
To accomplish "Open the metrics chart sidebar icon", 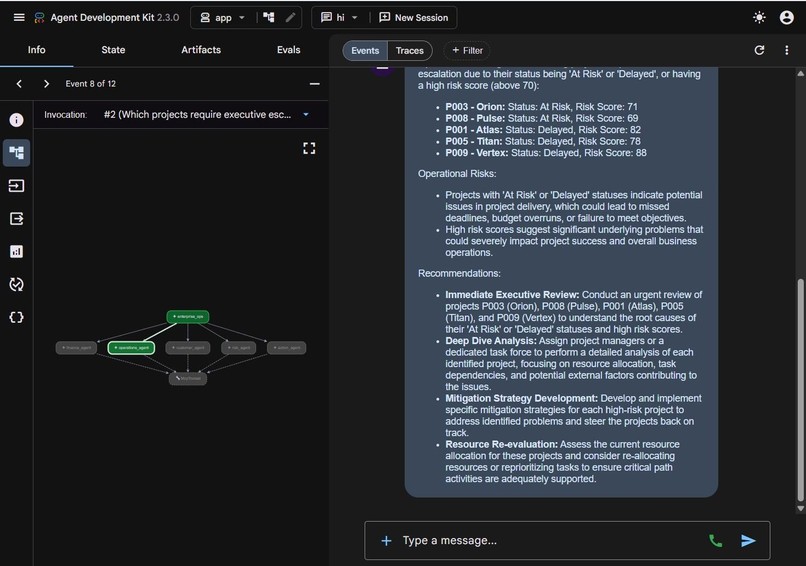I will coord(16,251).
